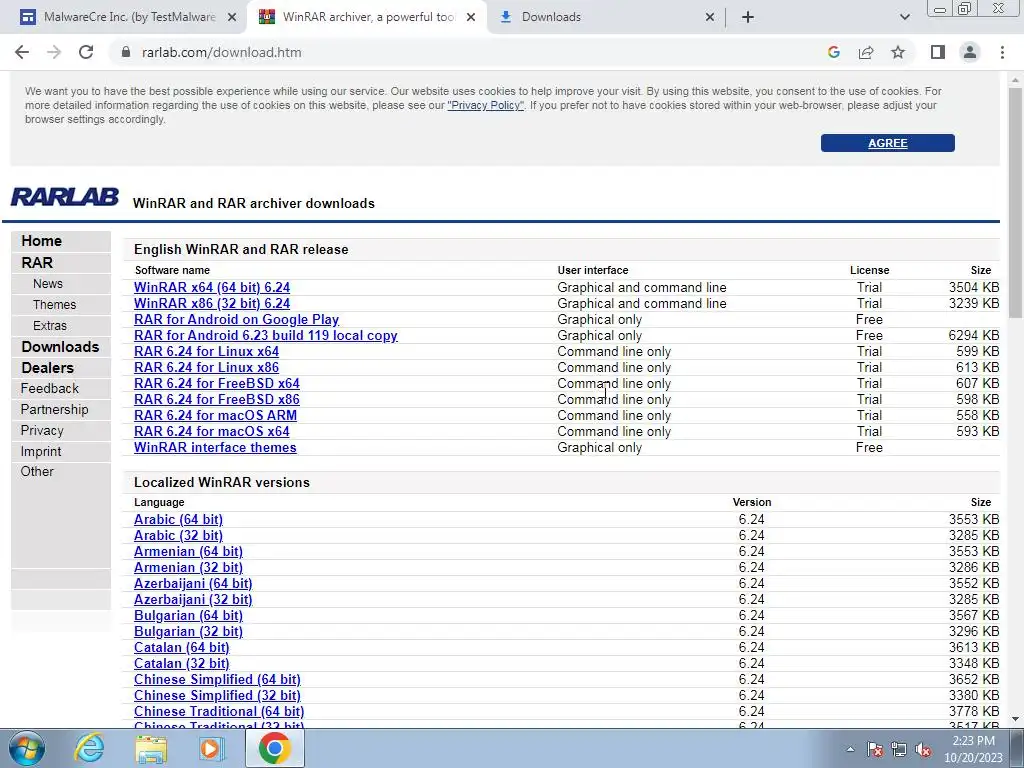
Task: Click the RARLAB logo
Action: [65, 197]
